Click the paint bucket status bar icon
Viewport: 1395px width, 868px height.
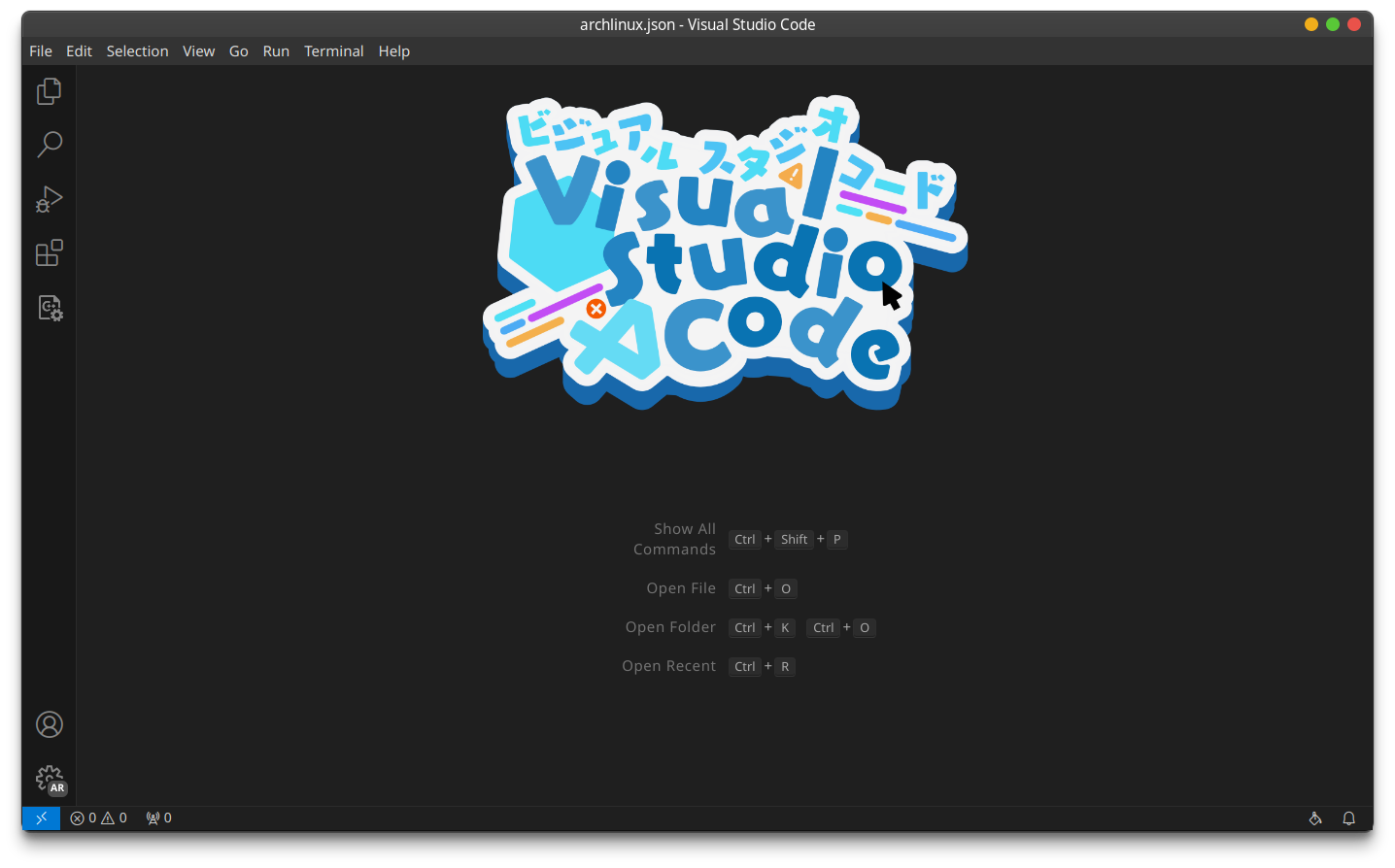(1314, 818)
